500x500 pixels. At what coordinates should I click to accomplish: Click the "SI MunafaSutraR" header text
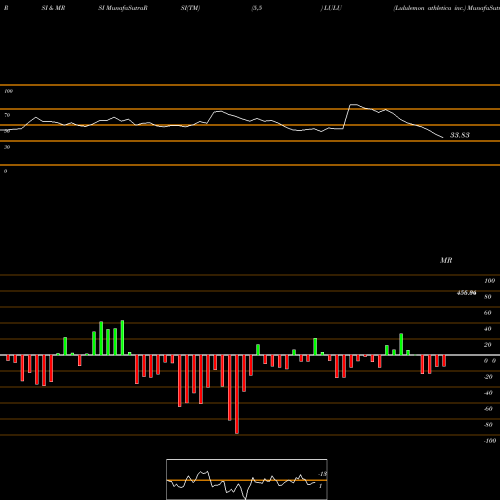tap(123, 8)
